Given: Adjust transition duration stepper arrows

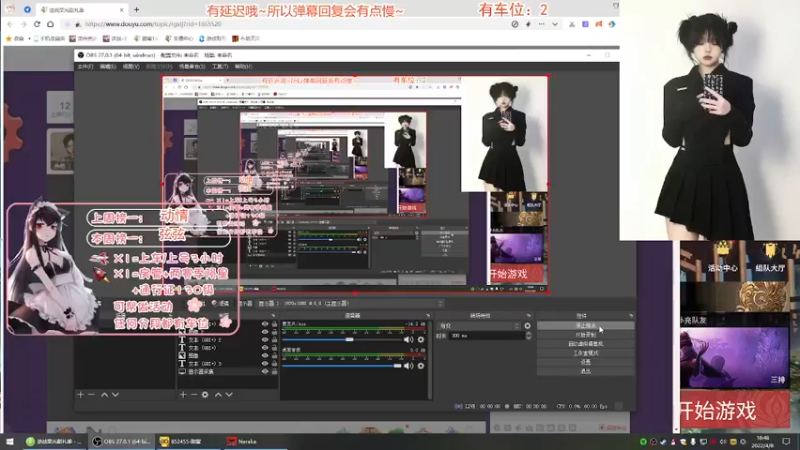Looking at the screenshot, I should [529, 336].
